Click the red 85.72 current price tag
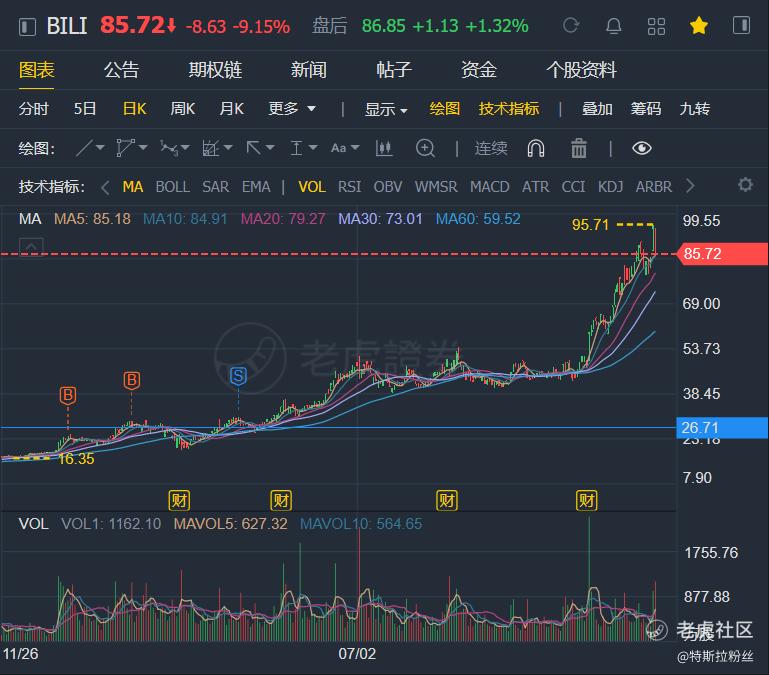 [x=722, y=254]
